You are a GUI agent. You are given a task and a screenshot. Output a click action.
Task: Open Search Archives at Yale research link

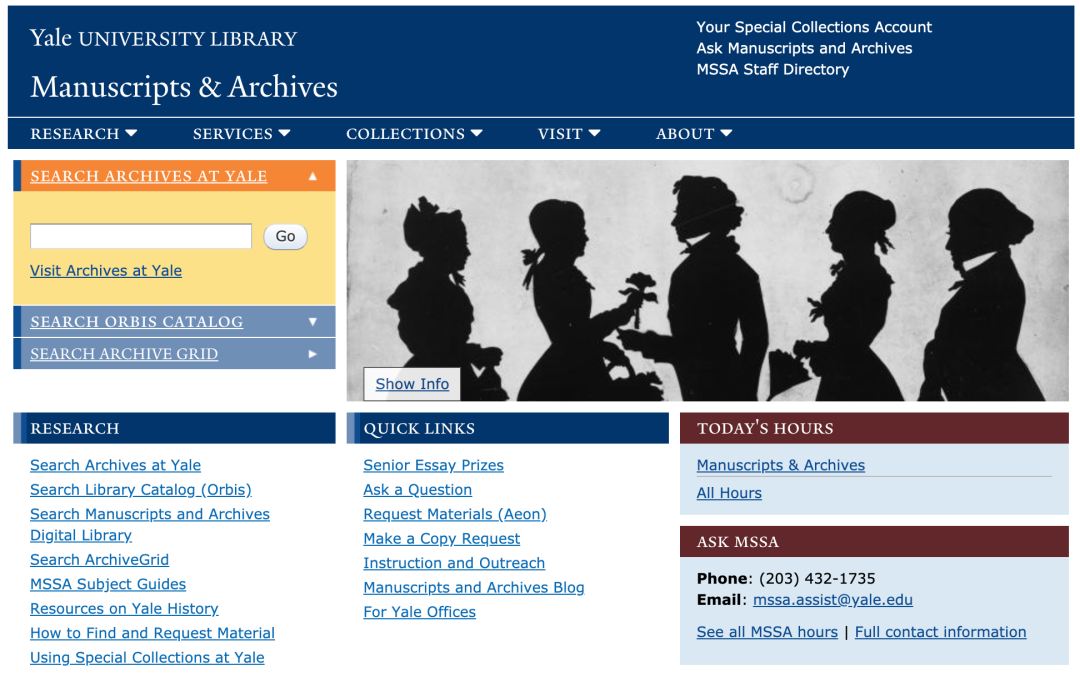[116, 465]
